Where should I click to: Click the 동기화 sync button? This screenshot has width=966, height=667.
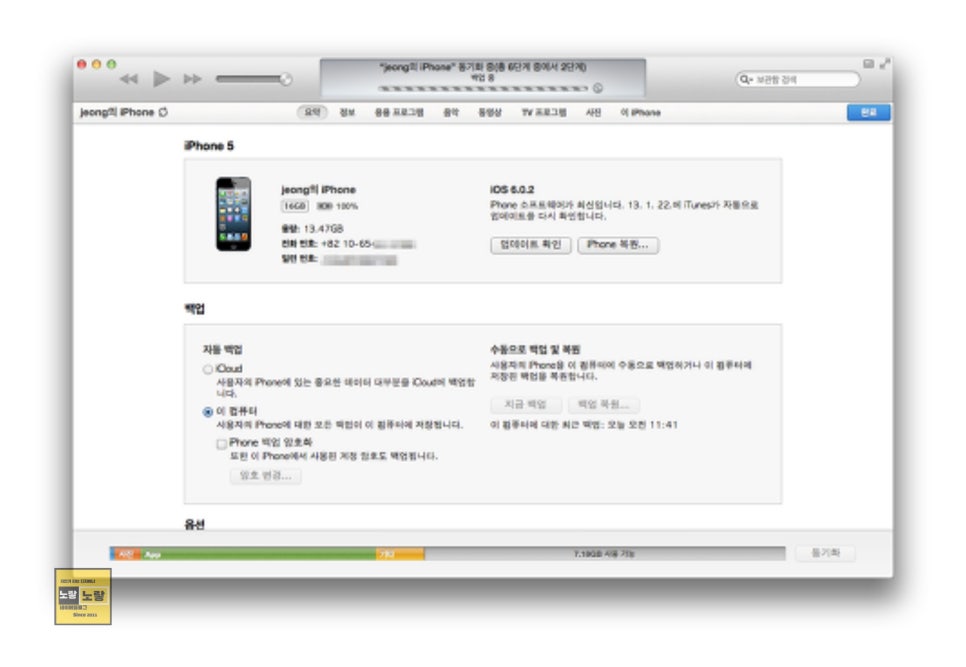[826, 553]
